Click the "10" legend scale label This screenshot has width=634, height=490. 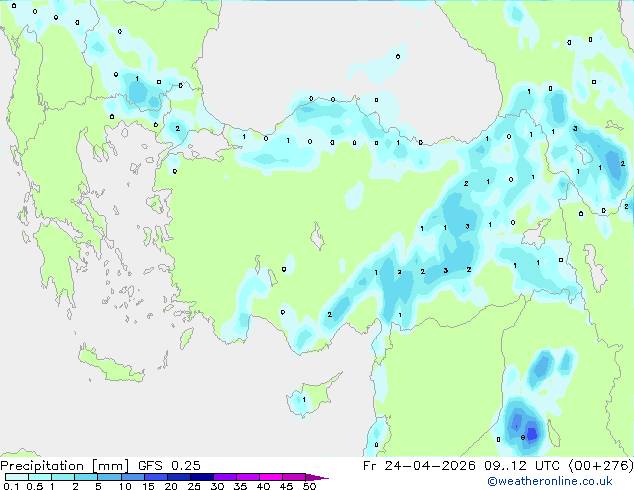click(x=125, y=486)
